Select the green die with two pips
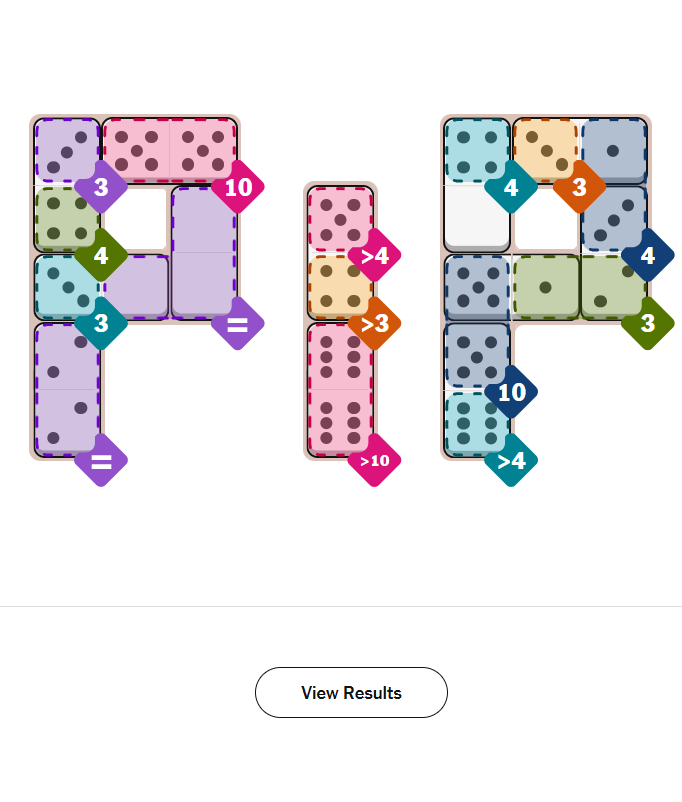 coord(613,286)
